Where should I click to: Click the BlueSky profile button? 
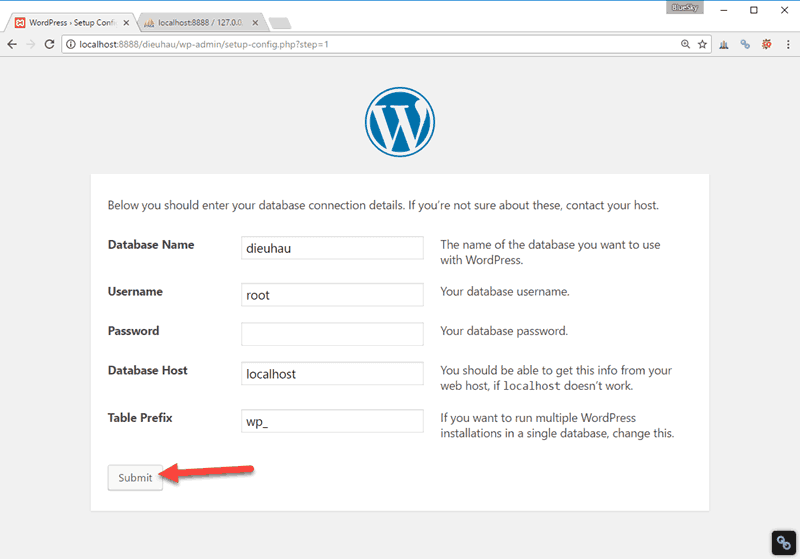point(684,8)
